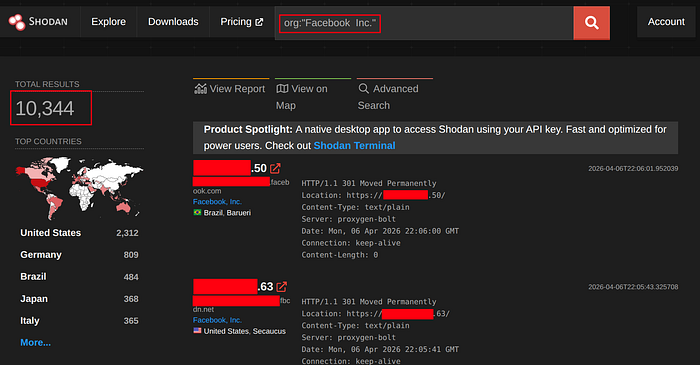
Task: Open result IP address ending .63
Action: pos(233,286)
